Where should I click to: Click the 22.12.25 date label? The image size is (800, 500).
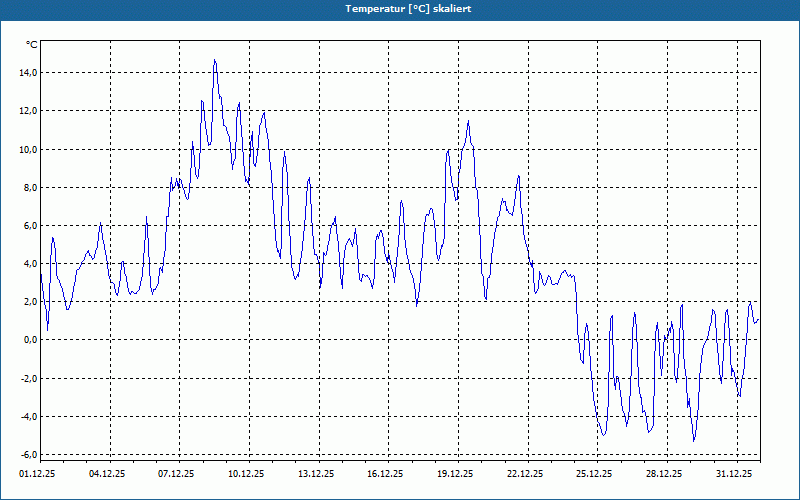click(x=524, y=474)
